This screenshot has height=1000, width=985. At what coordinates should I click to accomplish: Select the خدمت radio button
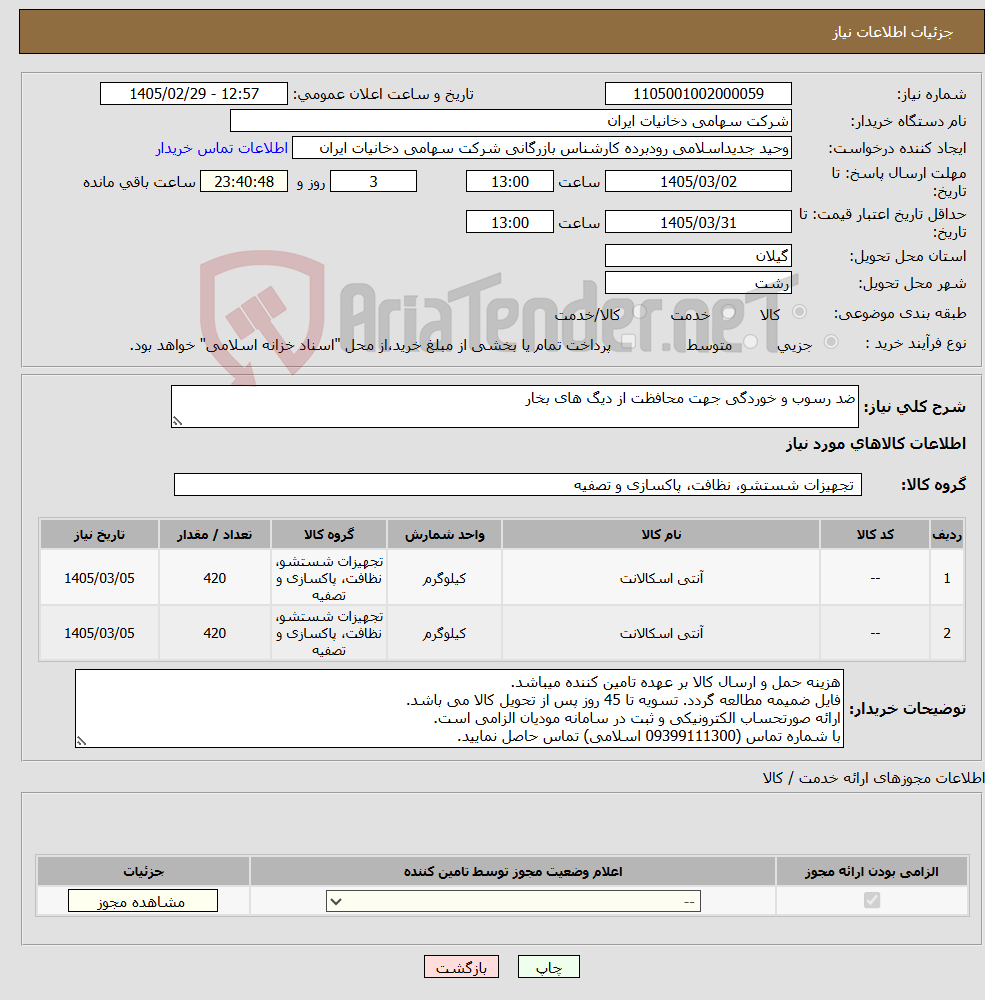(729, 312)
